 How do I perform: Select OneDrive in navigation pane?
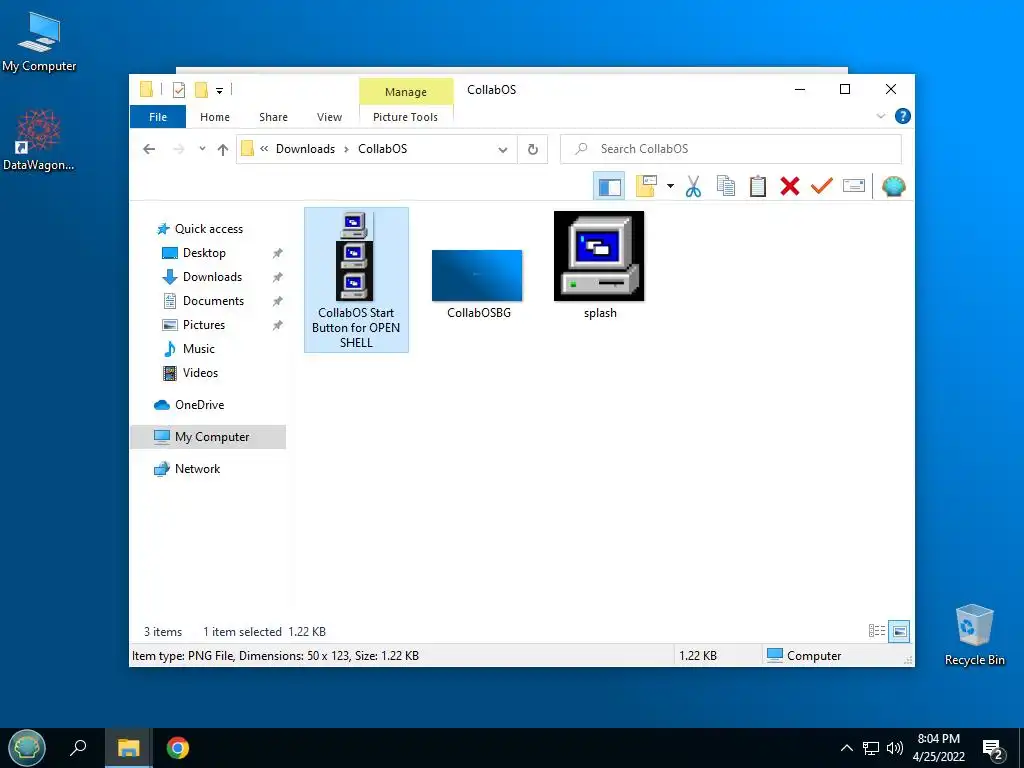pos(199,405)
